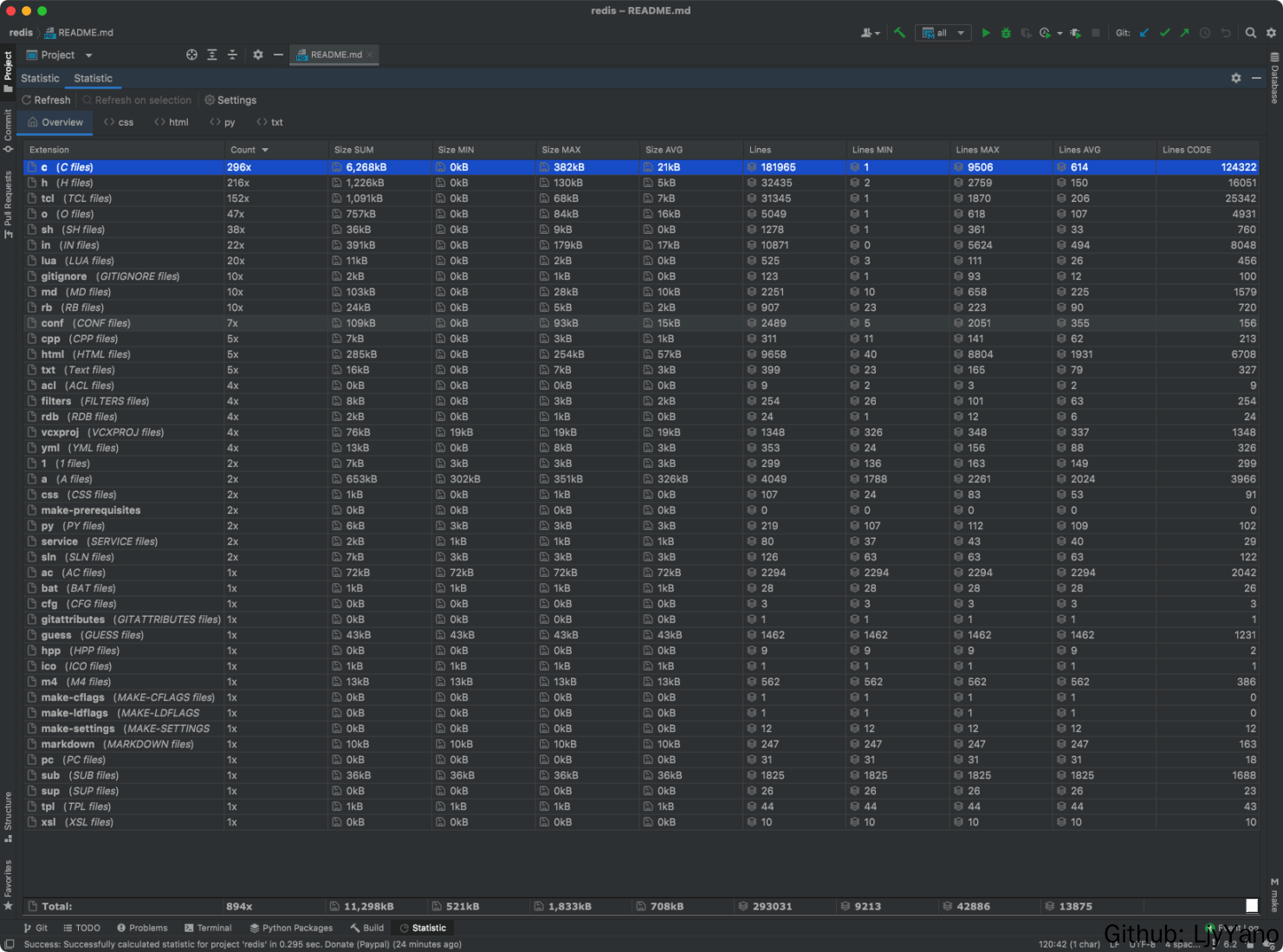This screenshot has height=952, width=1283.
Task: Open Project panel options gear
Action: [x=257, y=55]
